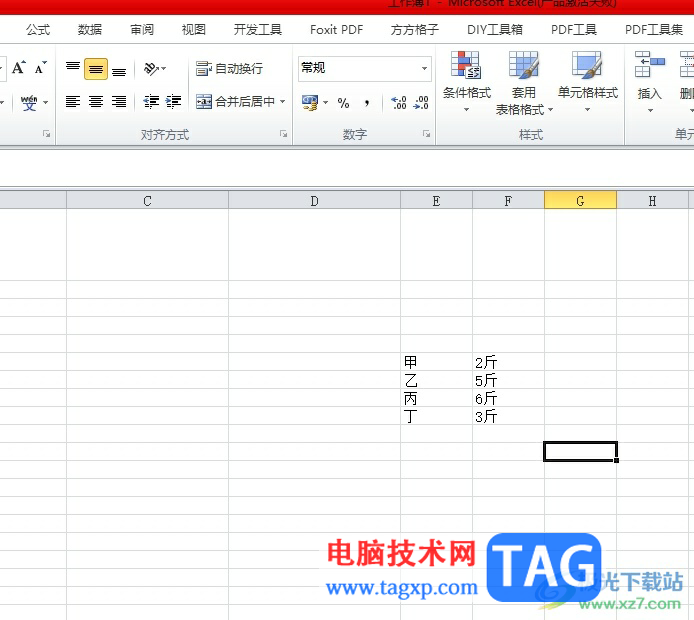
Task: Open 套用表格格式 table styles
Action: 524,83
